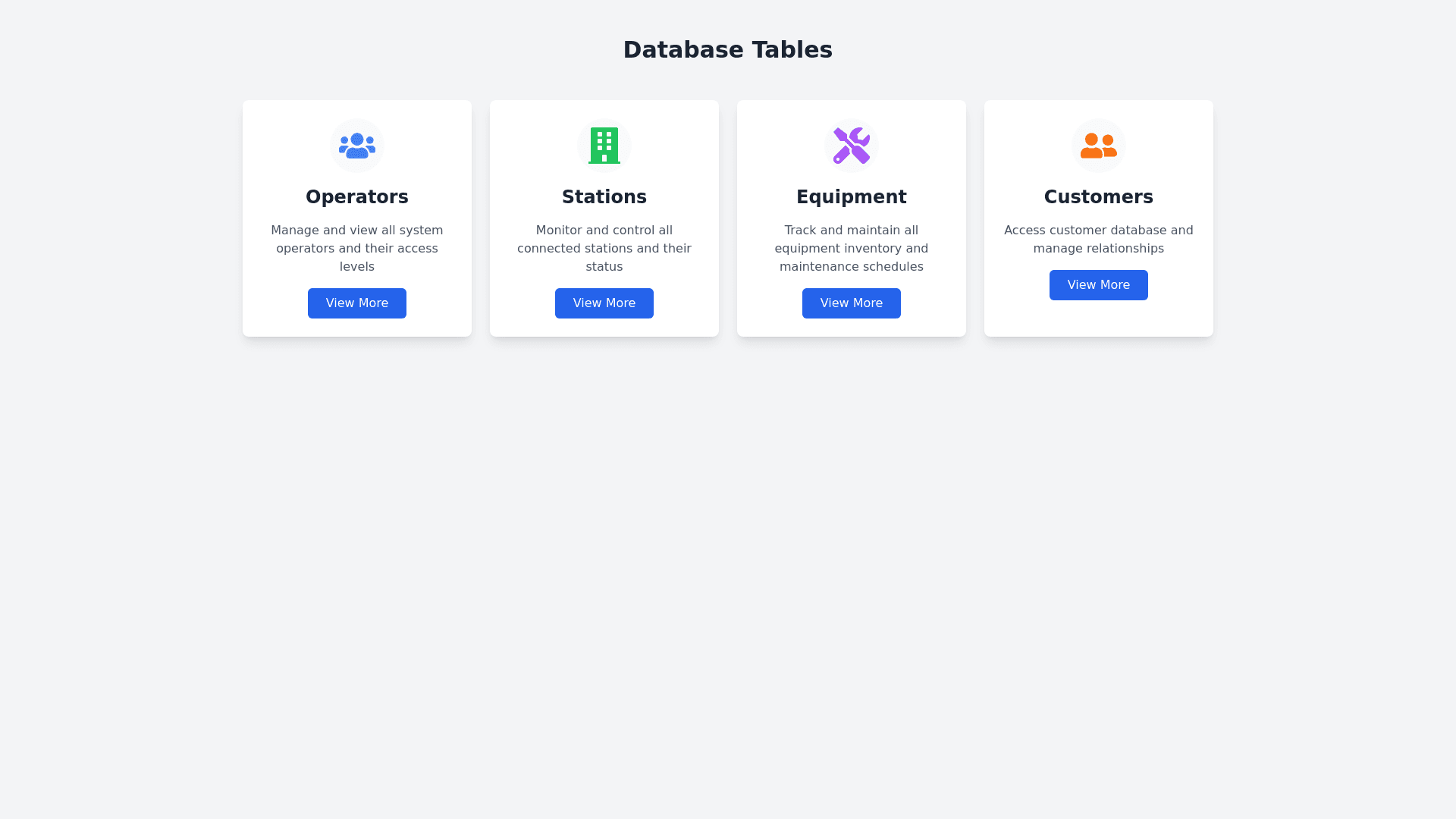Click the Stations card title
Screen dimensions: 1456x819
[x=604, y=197]
